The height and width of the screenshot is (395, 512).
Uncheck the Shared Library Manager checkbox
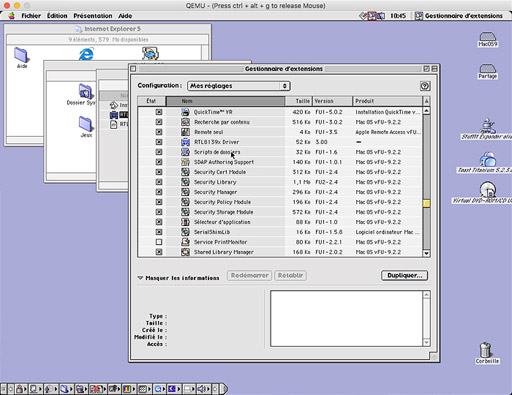point(159,252)
